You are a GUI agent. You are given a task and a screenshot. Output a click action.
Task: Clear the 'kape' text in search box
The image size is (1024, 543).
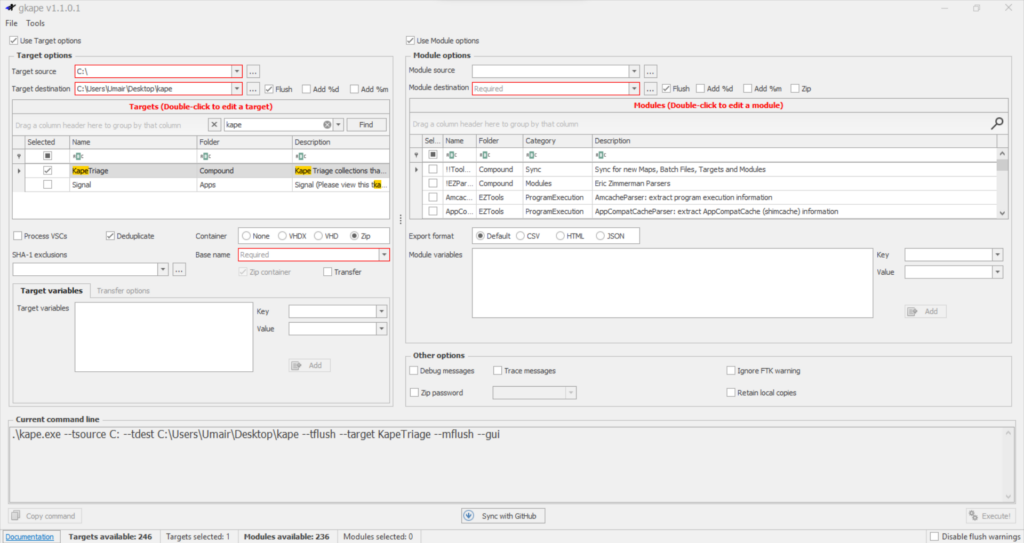[x=327, y=124]
